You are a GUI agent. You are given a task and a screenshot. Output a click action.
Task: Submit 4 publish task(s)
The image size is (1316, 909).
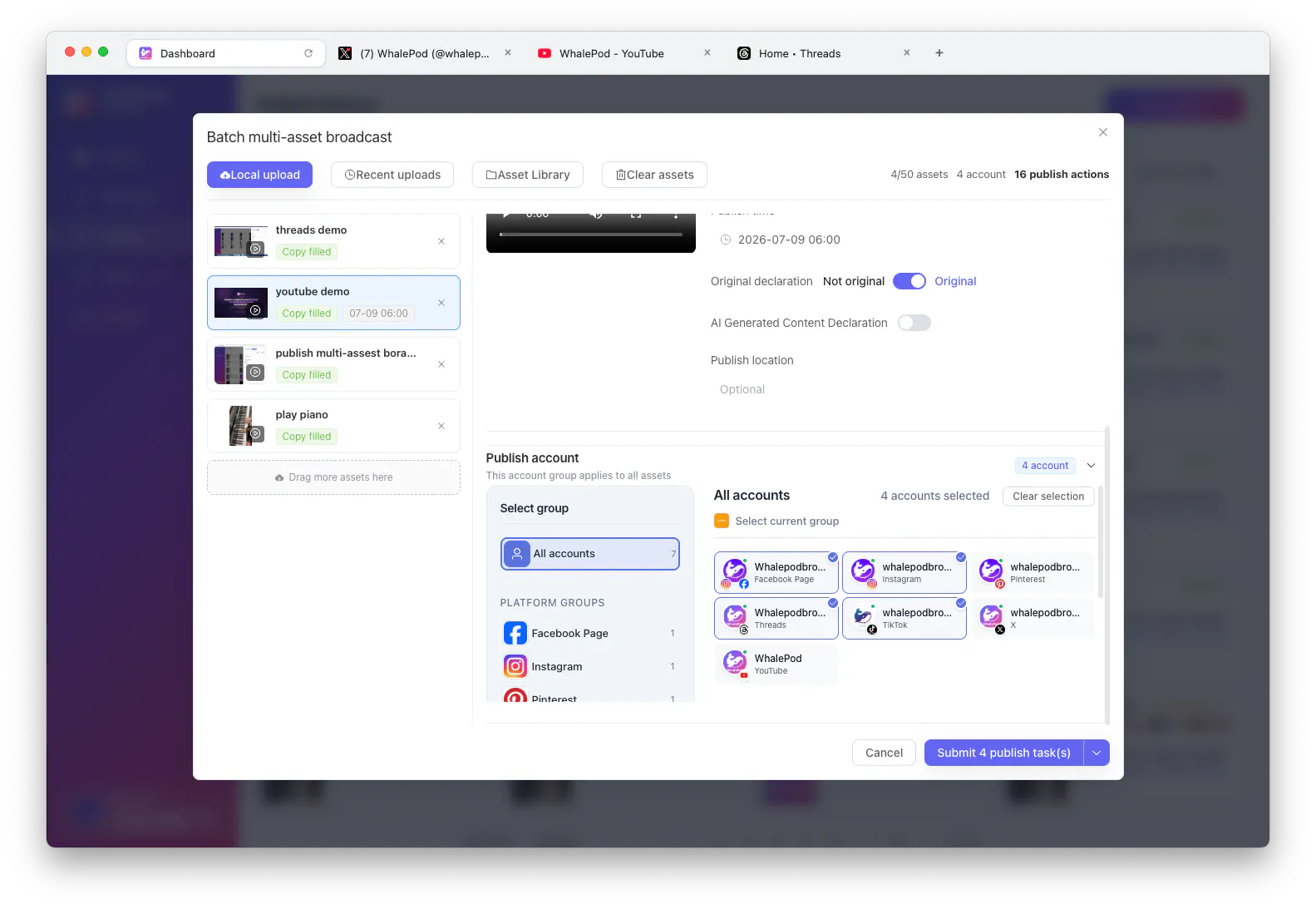[1003, 753]
